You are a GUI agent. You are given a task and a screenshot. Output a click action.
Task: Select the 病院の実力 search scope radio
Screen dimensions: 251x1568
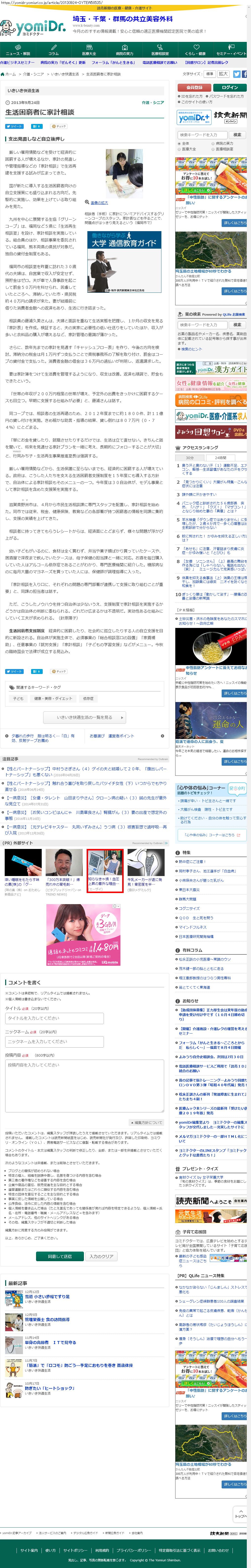point(213,144)
